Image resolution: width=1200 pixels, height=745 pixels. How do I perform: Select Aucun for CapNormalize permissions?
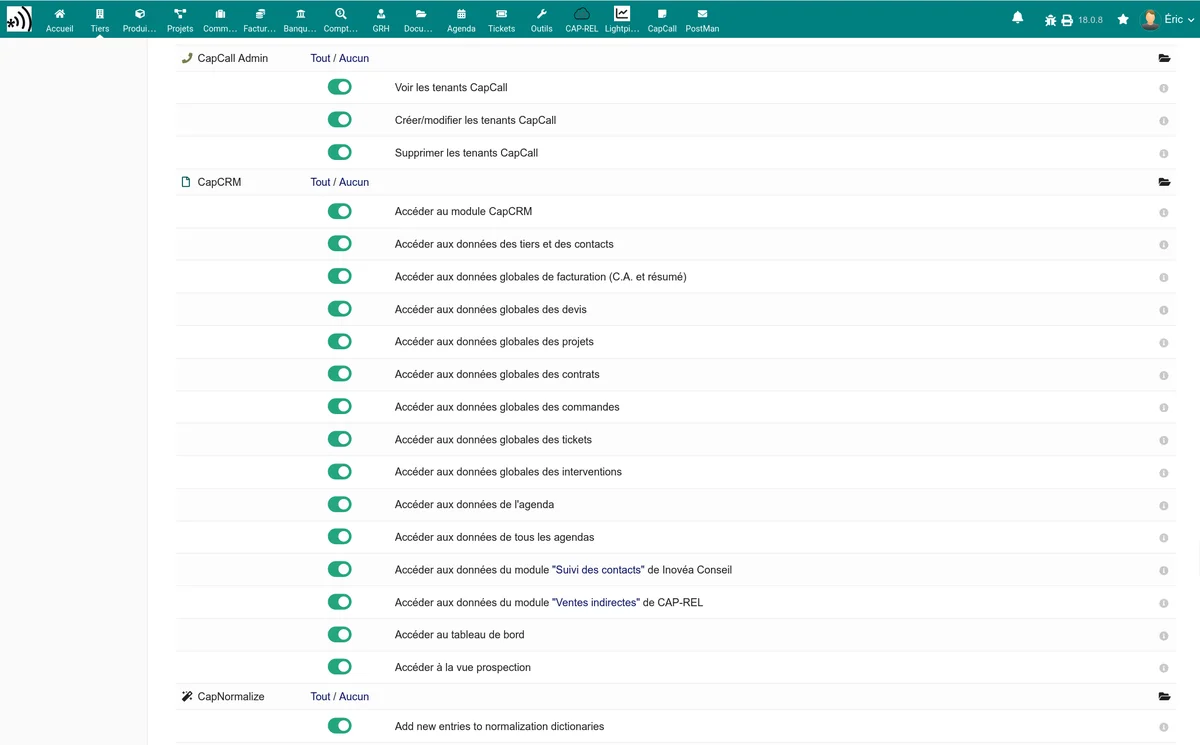point(354,696)
